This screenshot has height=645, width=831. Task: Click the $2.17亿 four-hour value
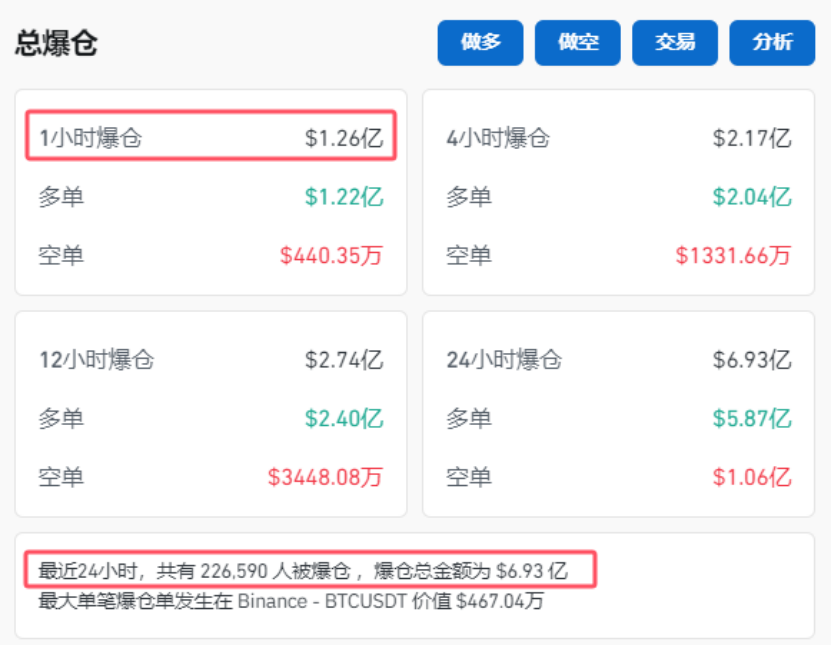tap(754, 138)
